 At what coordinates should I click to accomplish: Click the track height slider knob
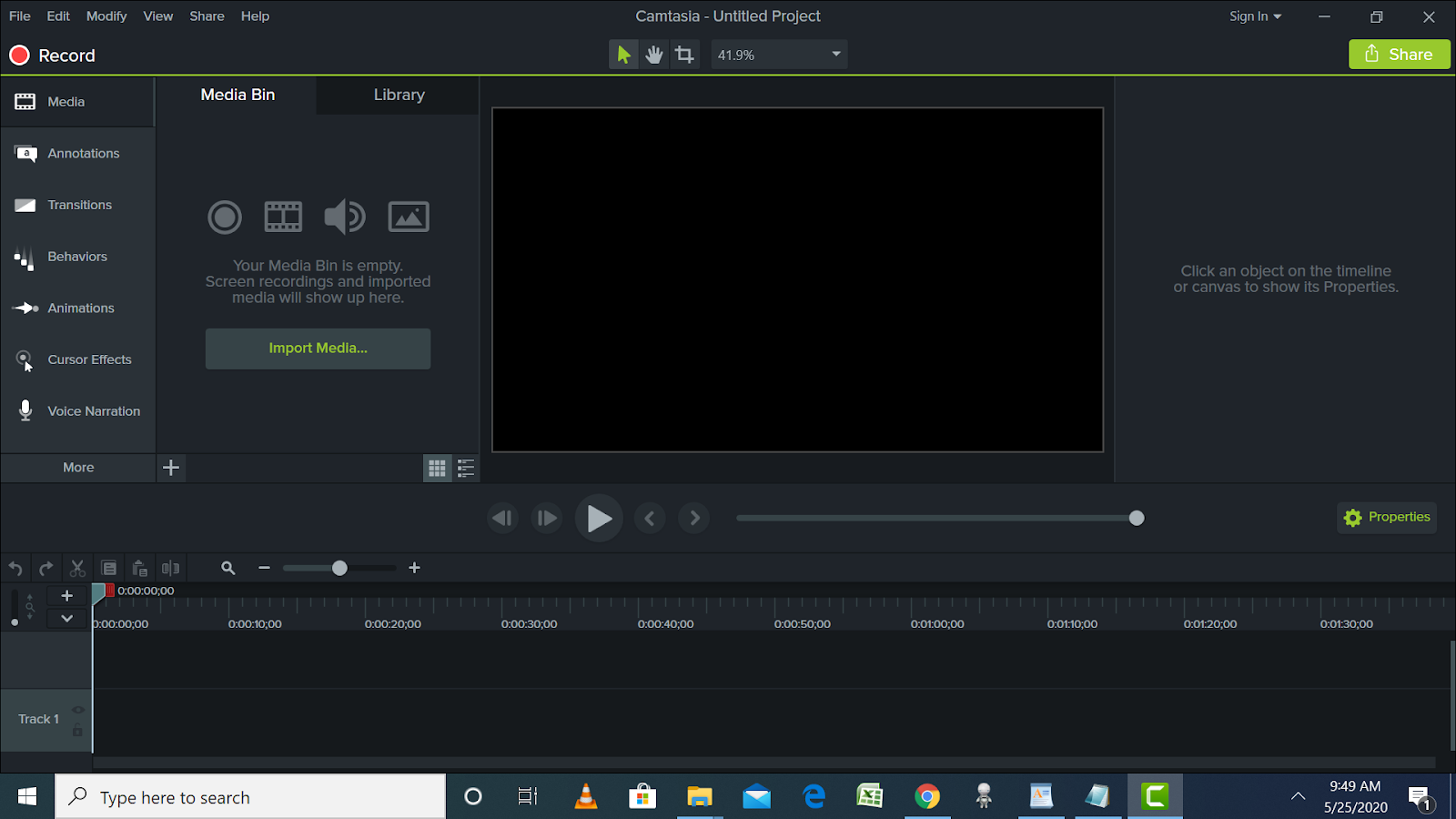point(15,622)
